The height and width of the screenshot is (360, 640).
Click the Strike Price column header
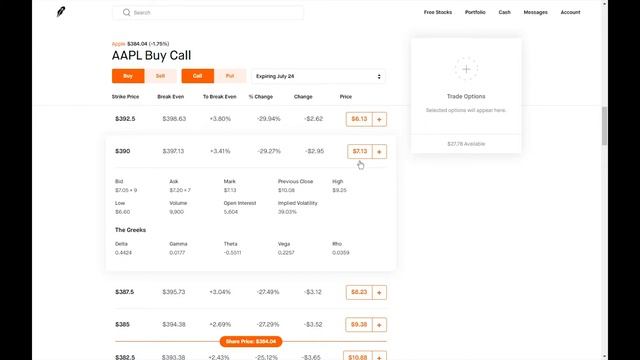click(125, 97)
